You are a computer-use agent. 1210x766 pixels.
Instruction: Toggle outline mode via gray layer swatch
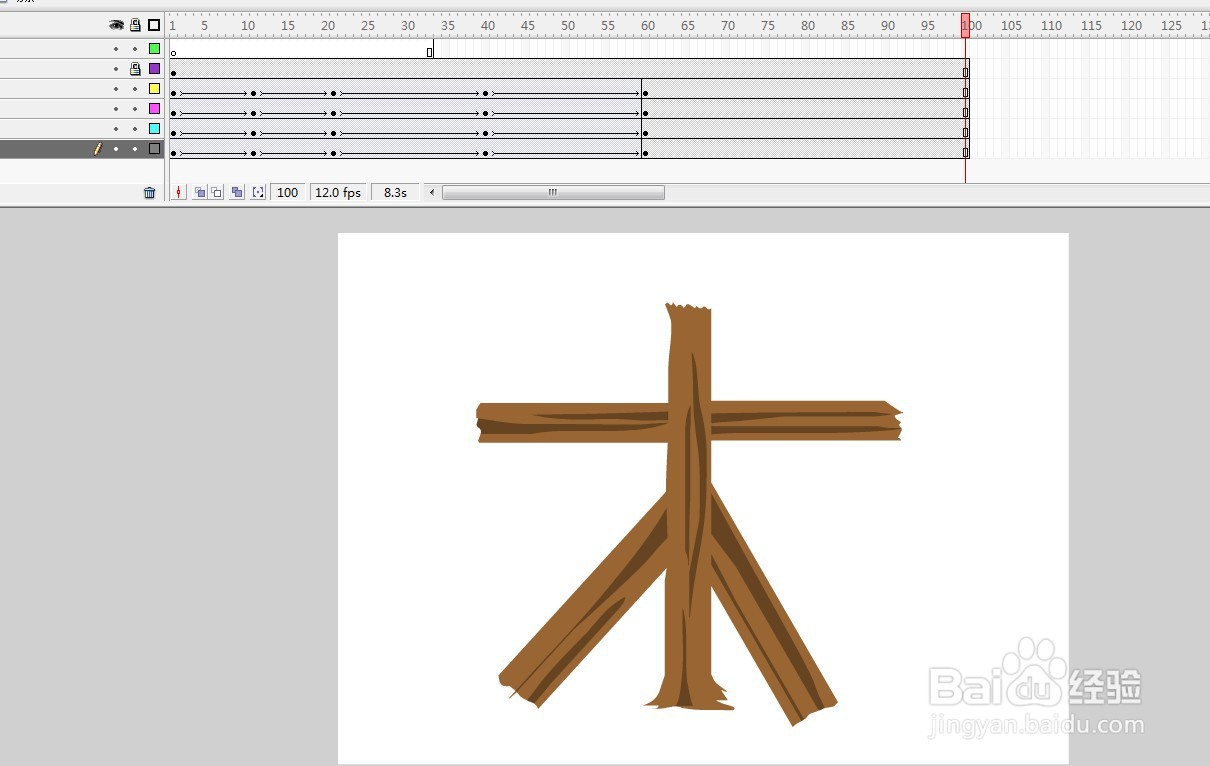pyautogui.click(x=154, y=148)
